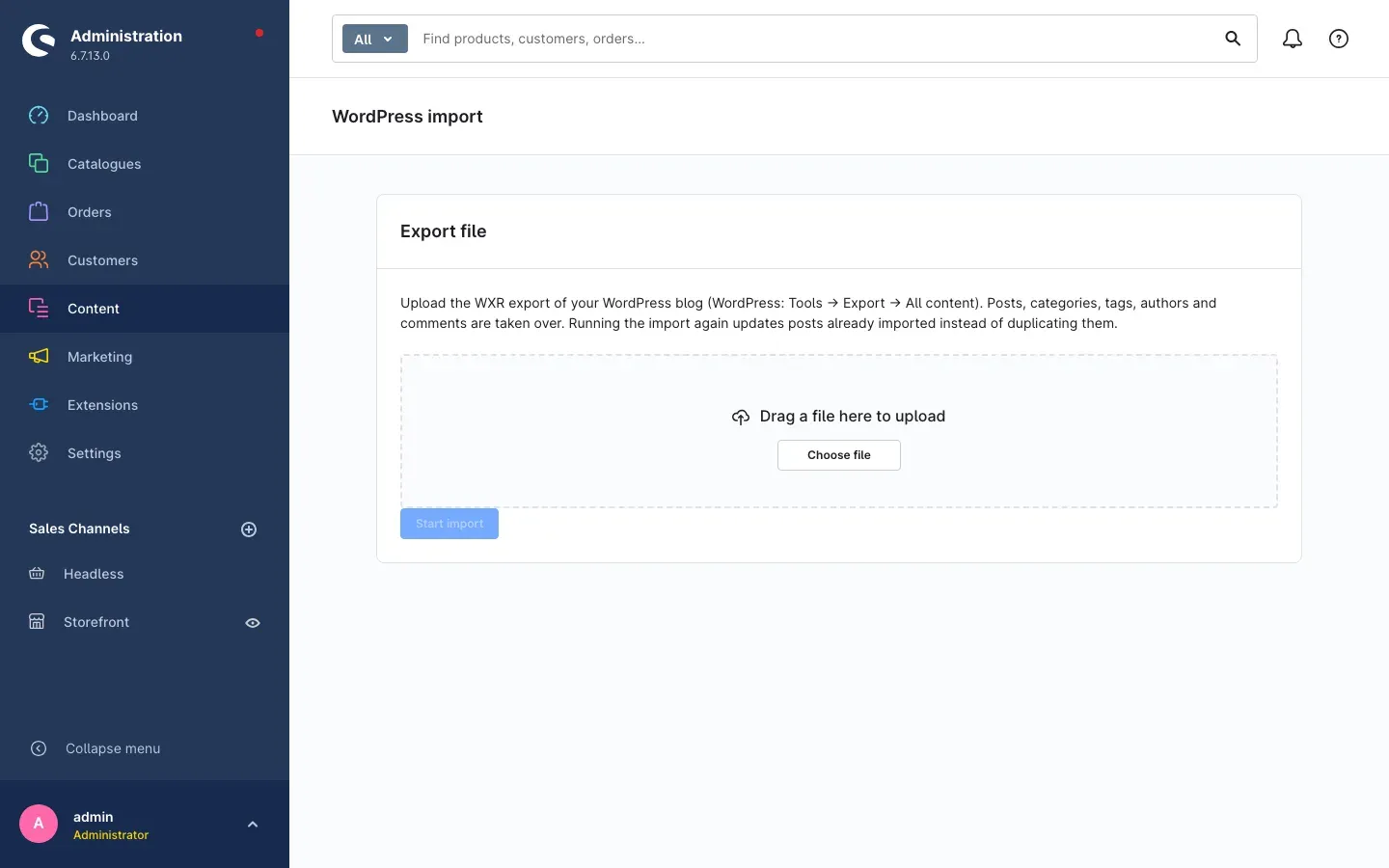Expand the admin user menu
This screenshot has width=1389, height=868.
(x=253, y=825)
